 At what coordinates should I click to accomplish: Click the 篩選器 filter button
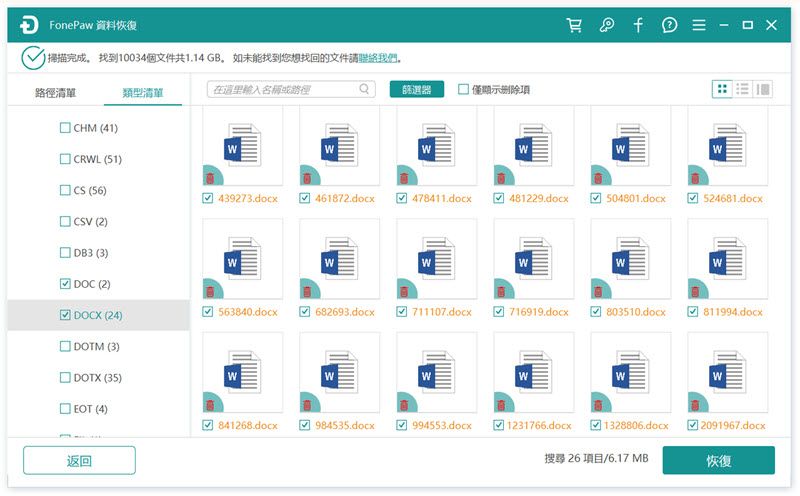(417, 89)
